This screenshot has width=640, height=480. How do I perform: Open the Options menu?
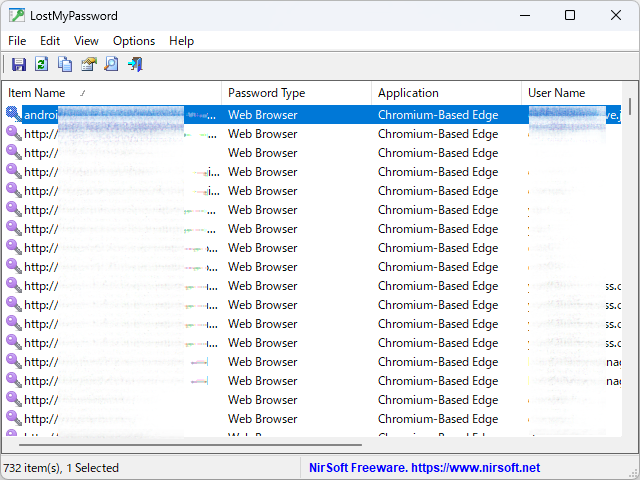[x=134, y=41]
